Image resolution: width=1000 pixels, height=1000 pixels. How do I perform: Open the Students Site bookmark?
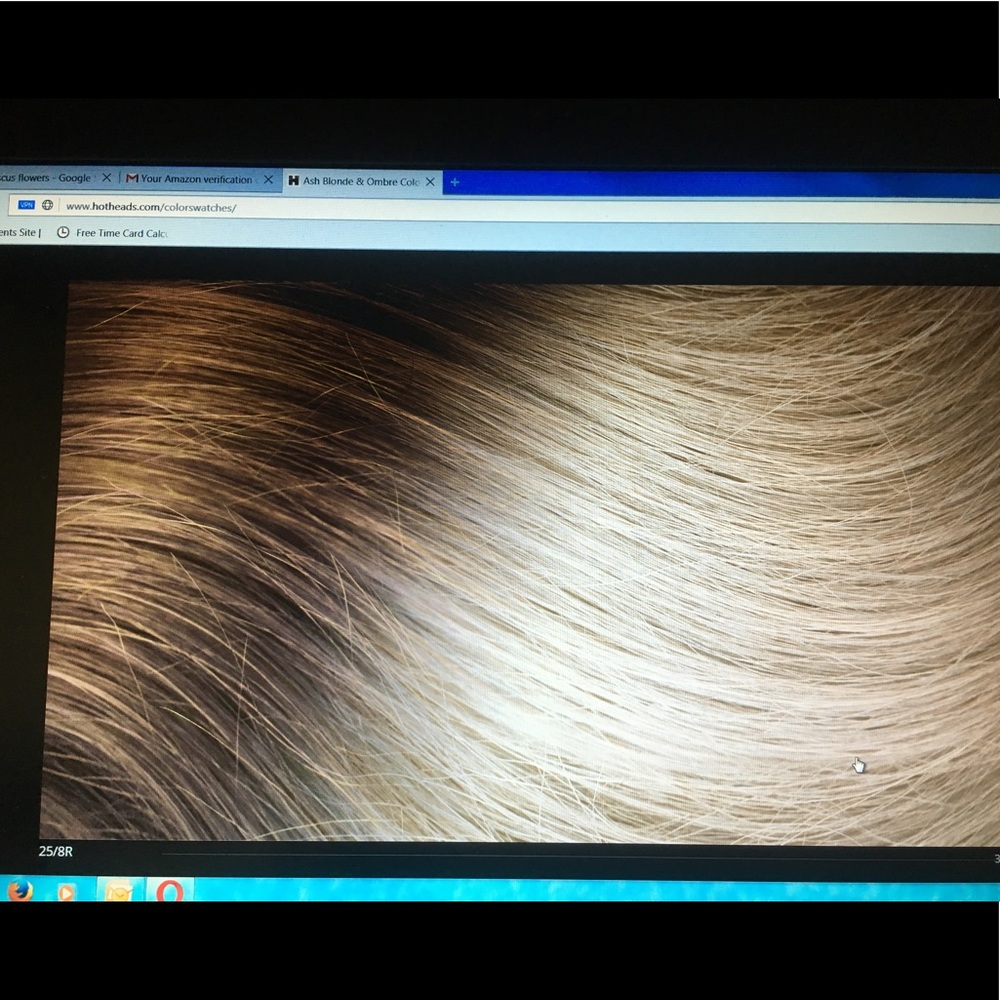pos(17,232)
